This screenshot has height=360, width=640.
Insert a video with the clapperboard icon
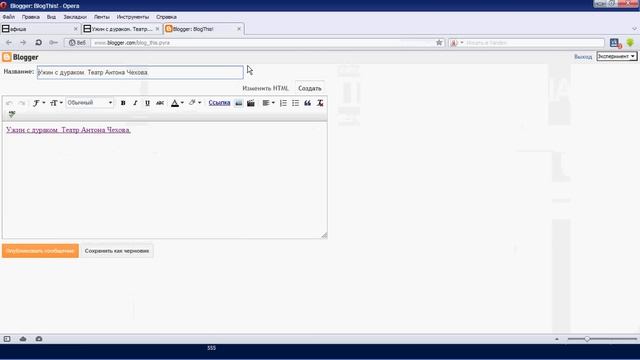tap(251, 103)
